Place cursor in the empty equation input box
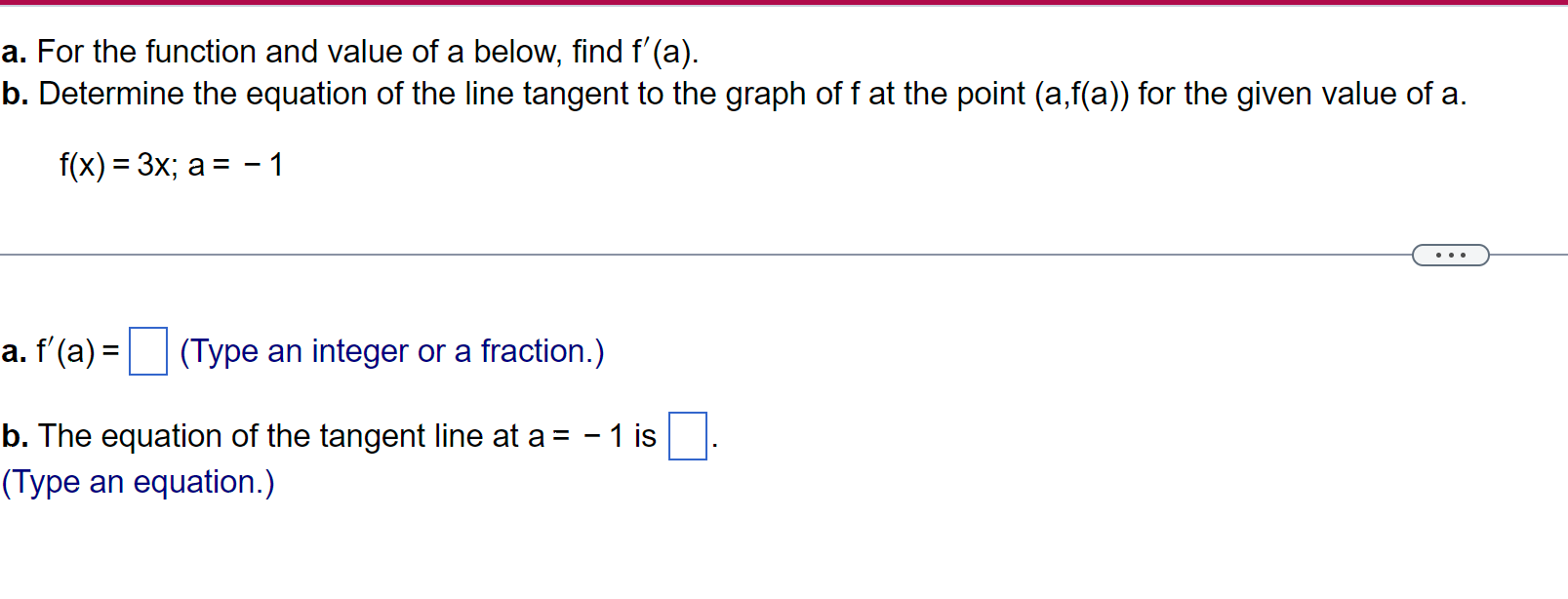 click(687, 435)
